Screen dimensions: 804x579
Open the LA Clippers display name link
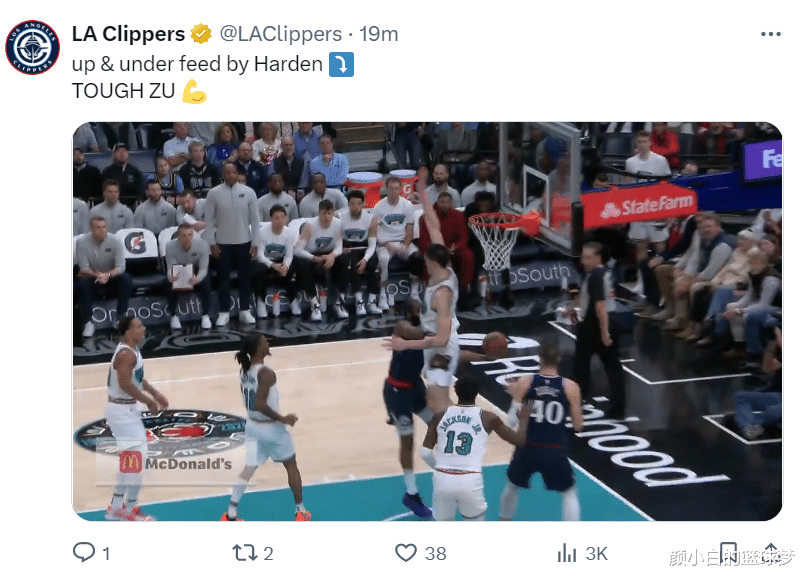pos(128,34)
